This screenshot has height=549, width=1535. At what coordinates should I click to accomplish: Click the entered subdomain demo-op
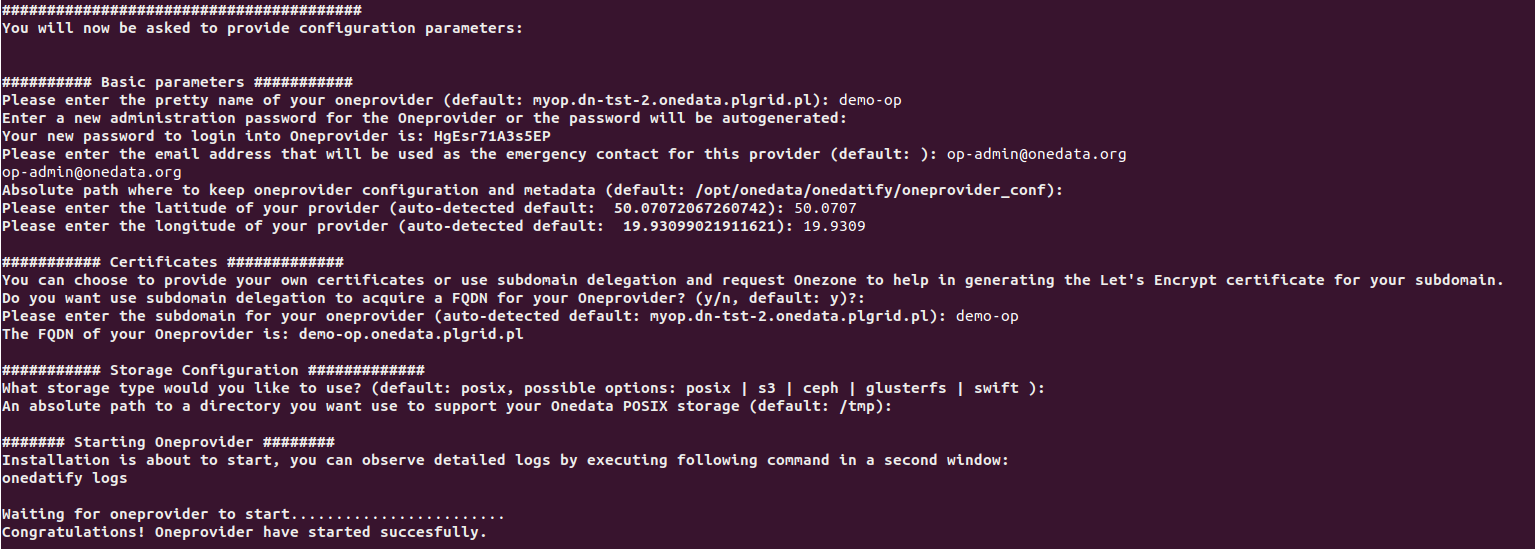click(987, 316)
